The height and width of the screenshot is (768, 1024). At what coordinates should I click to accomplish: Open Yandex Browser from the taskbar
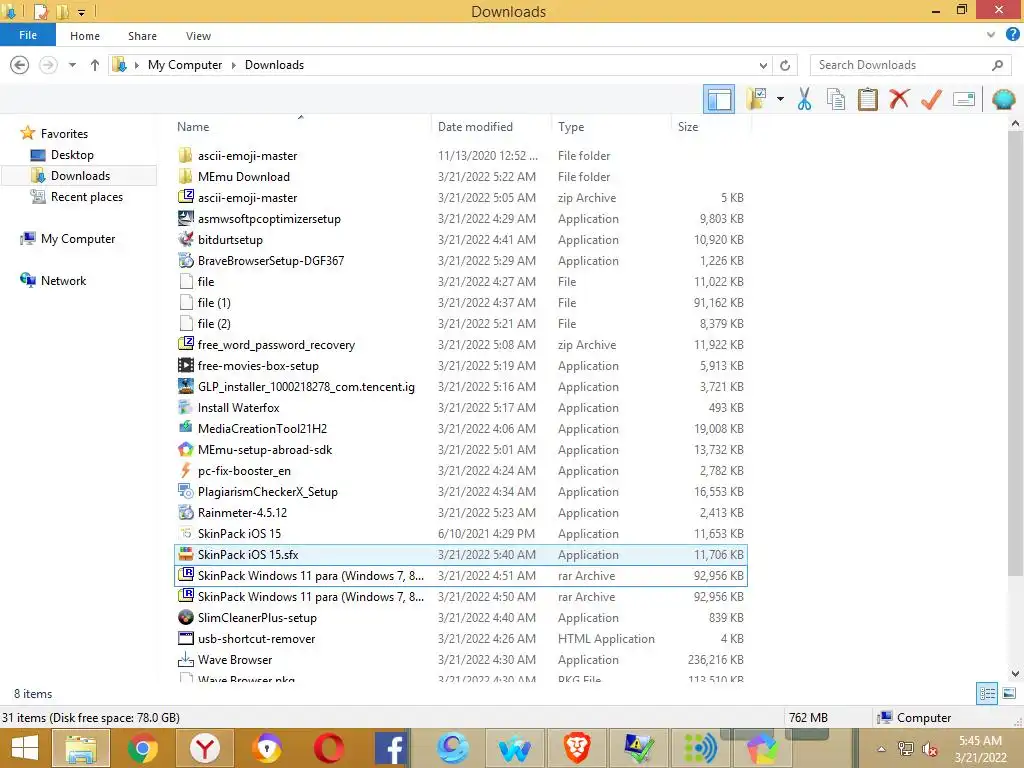tap(204, 748)
